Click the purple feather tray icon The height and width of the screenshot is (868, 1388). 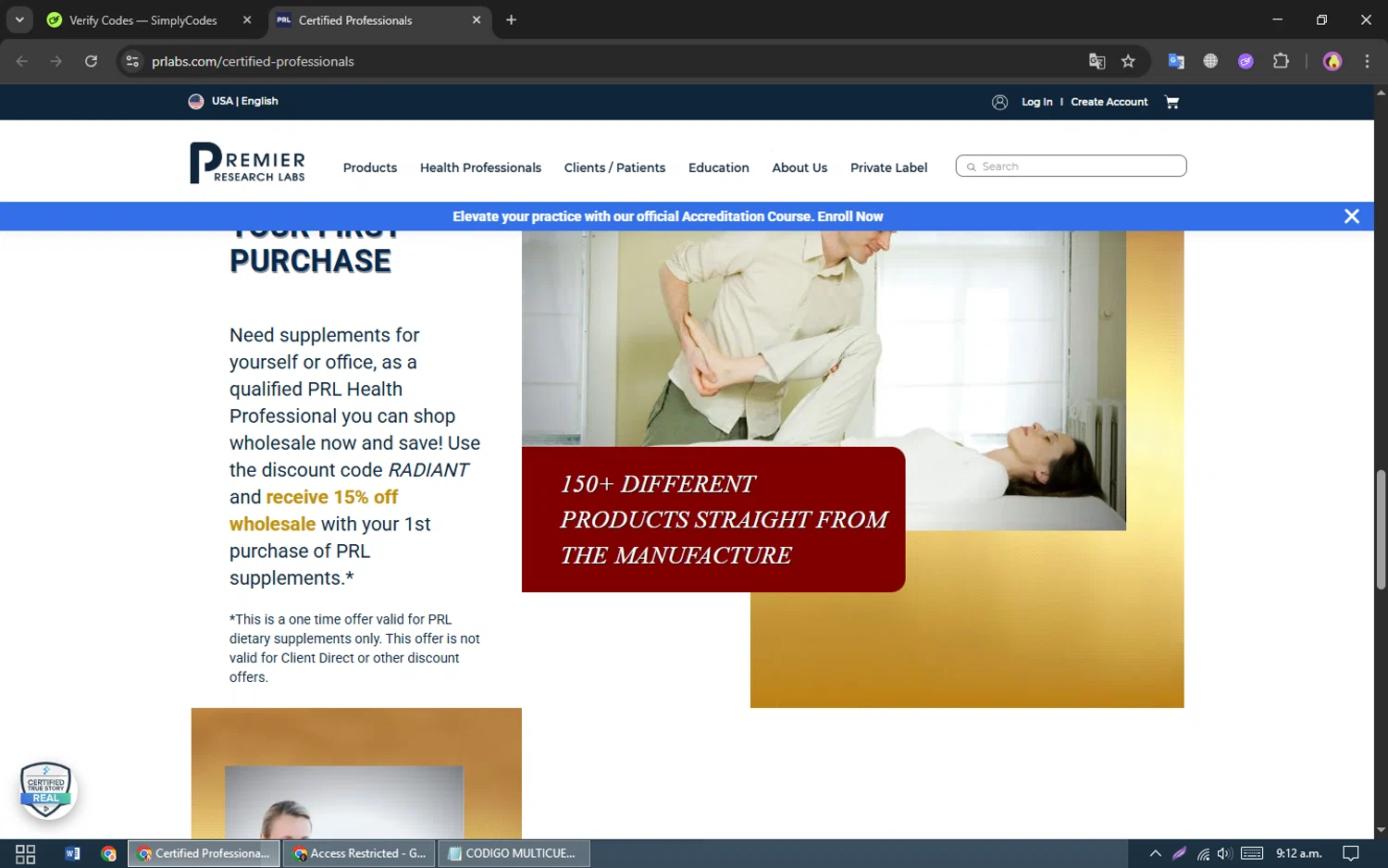[x=1179, y=853]
